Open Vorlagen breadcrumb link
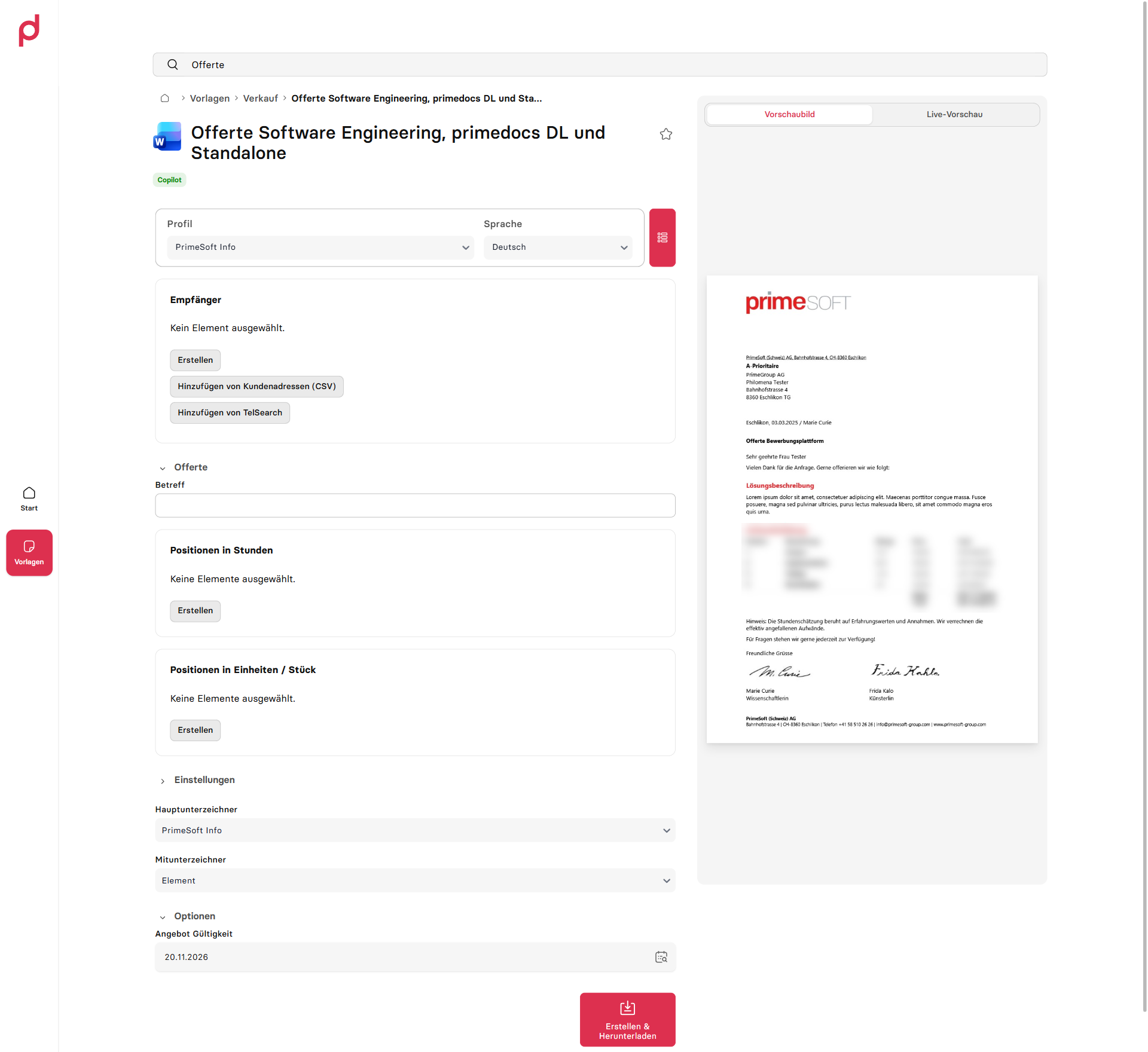 click(x=210, y=99)
